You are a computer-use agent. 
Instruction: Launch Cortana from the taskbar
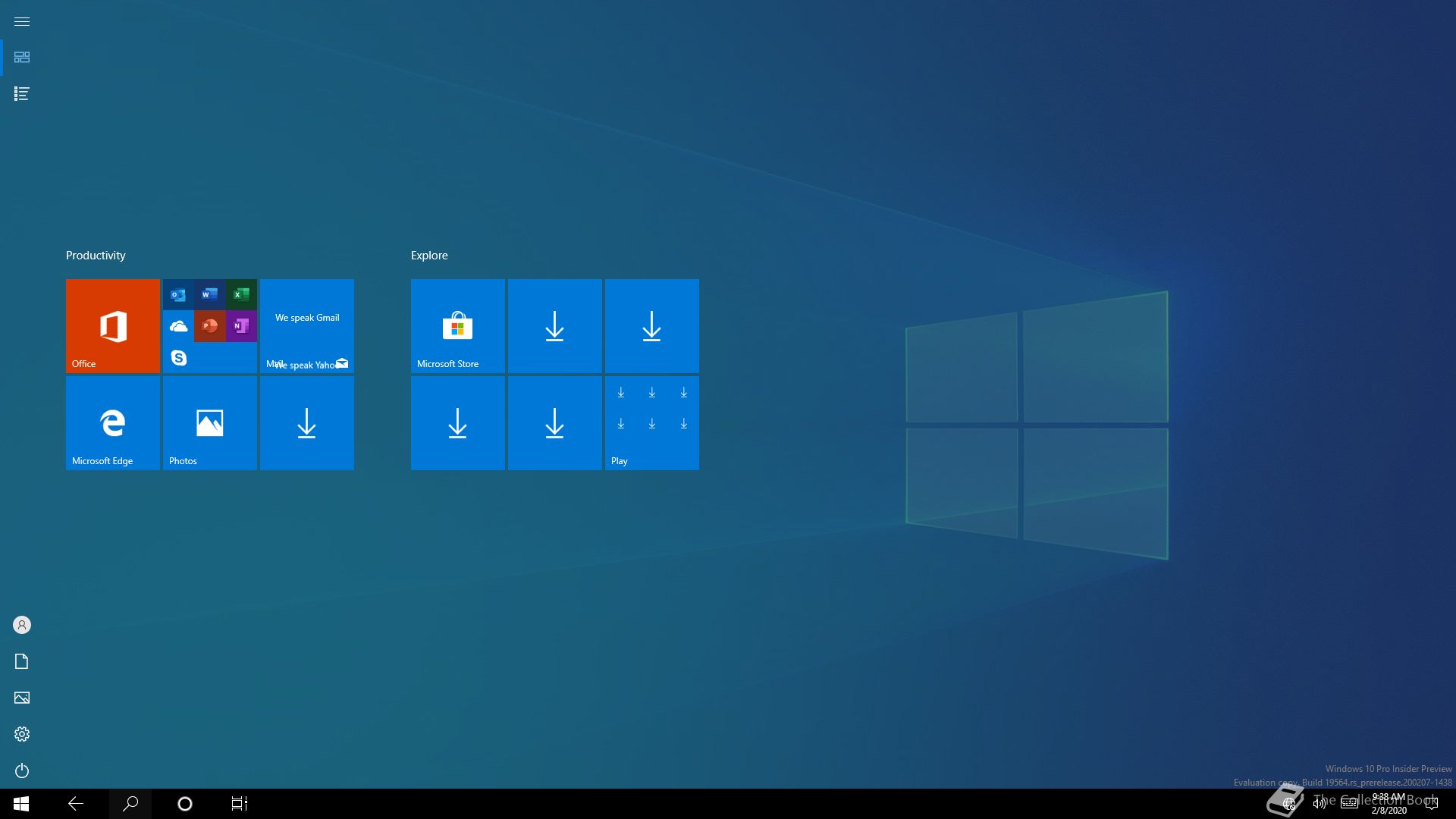point(185,804)
